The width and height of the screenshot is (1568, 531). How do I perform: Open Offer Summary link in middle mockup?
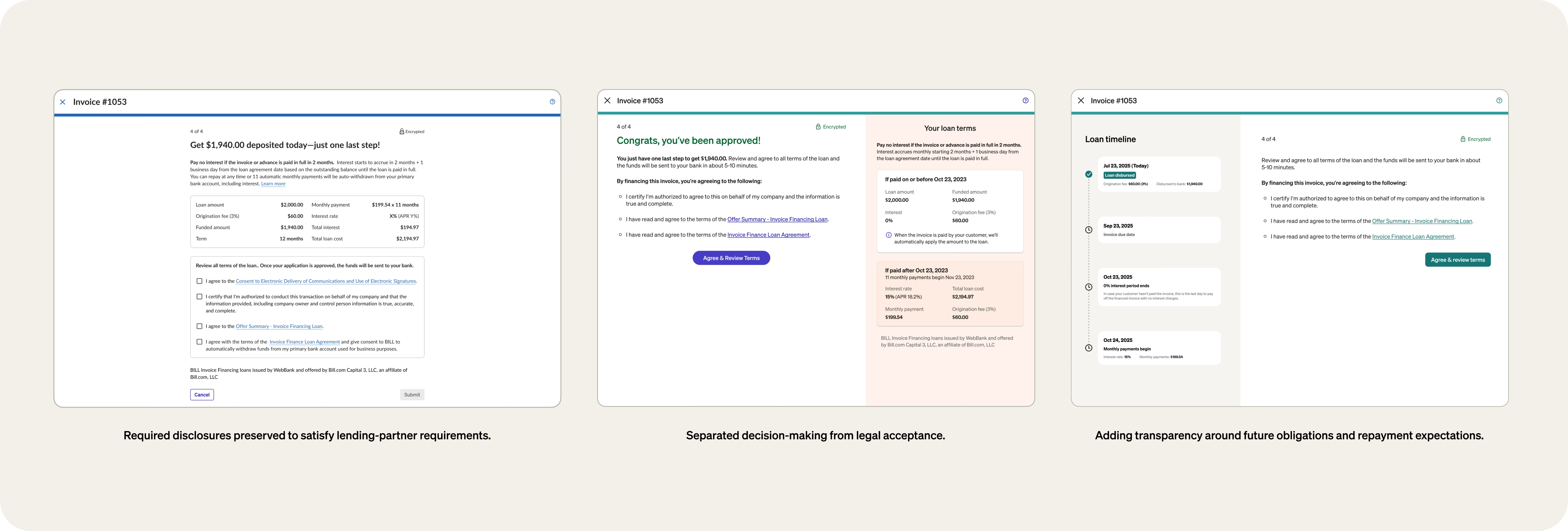tap(777, 219)
